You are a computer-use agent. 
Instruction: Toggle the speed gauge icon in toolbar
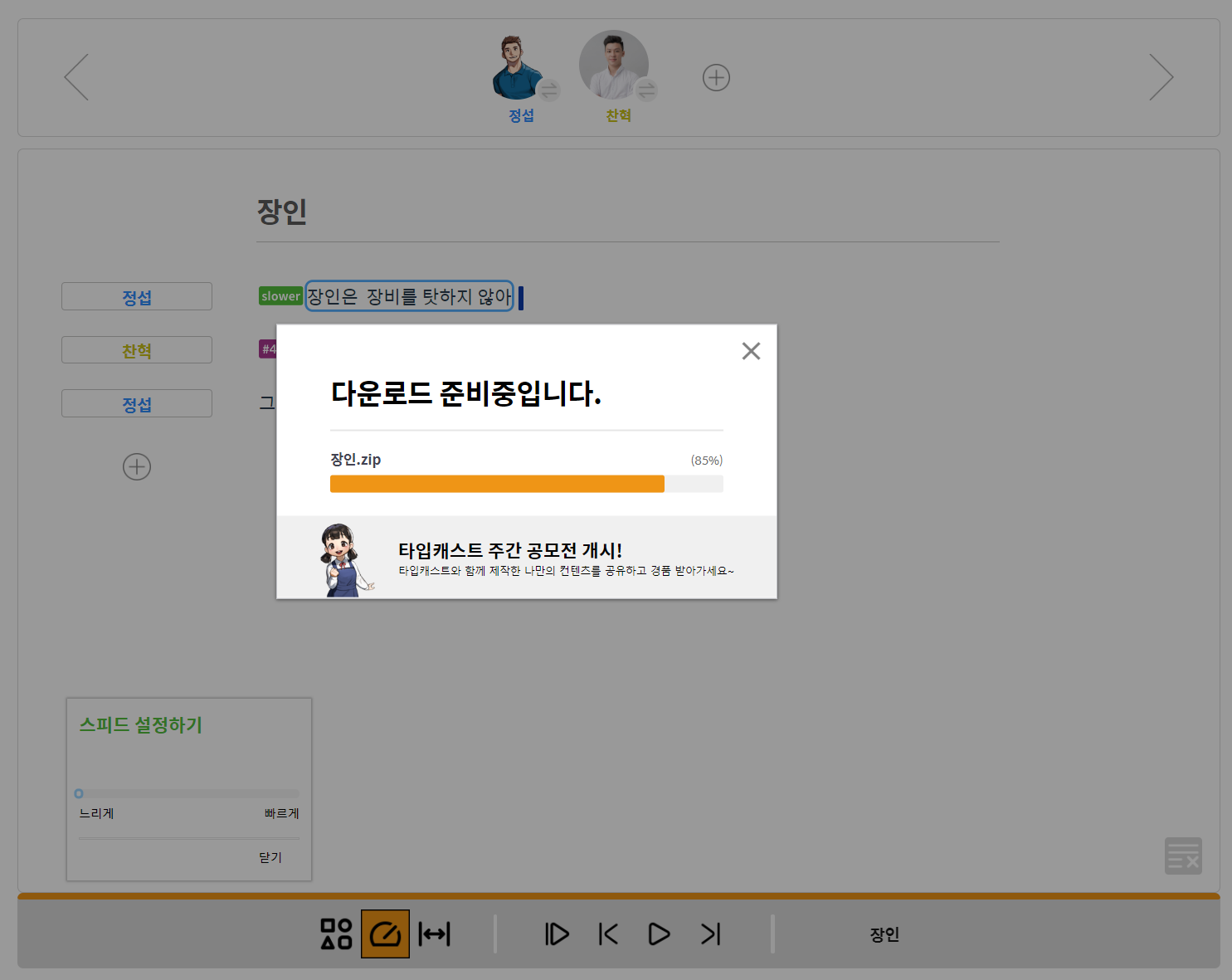(385, 934)
